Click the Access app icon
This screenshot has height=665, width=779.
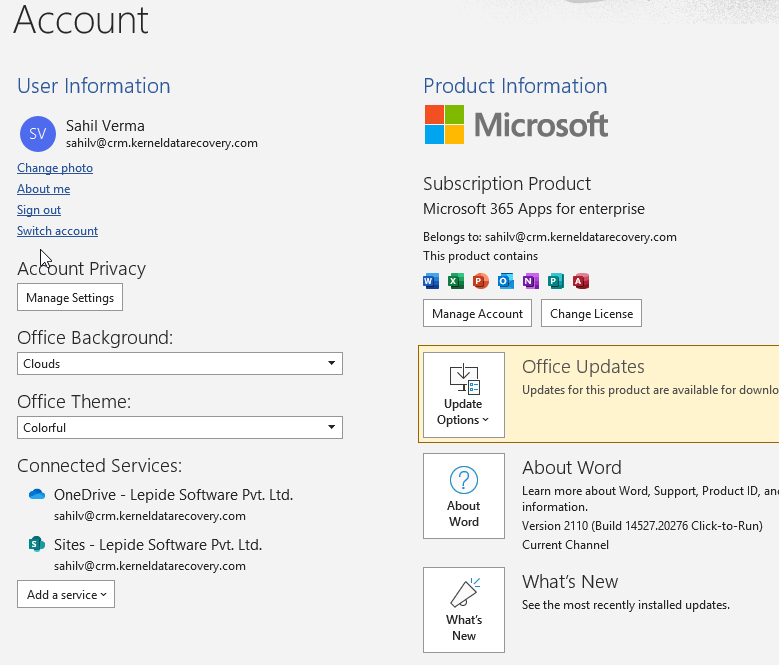(x=581, y=281)
